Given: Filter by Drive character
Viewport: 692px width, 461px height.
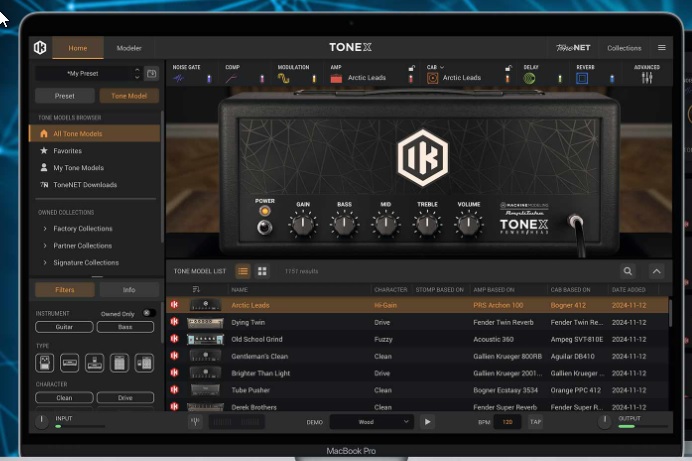Looking at the screenshot, I should 125,397.
